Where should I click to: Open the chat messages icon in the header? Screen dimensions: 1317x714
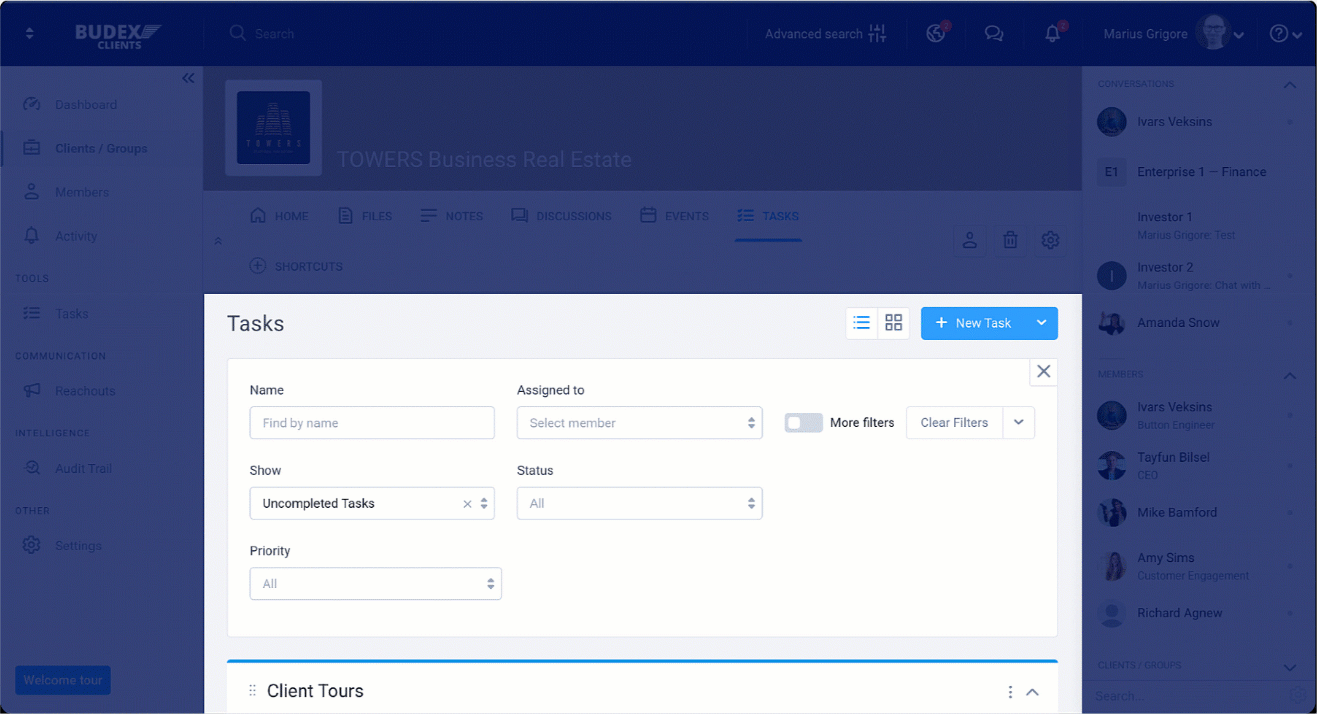(x=993, y=34)
